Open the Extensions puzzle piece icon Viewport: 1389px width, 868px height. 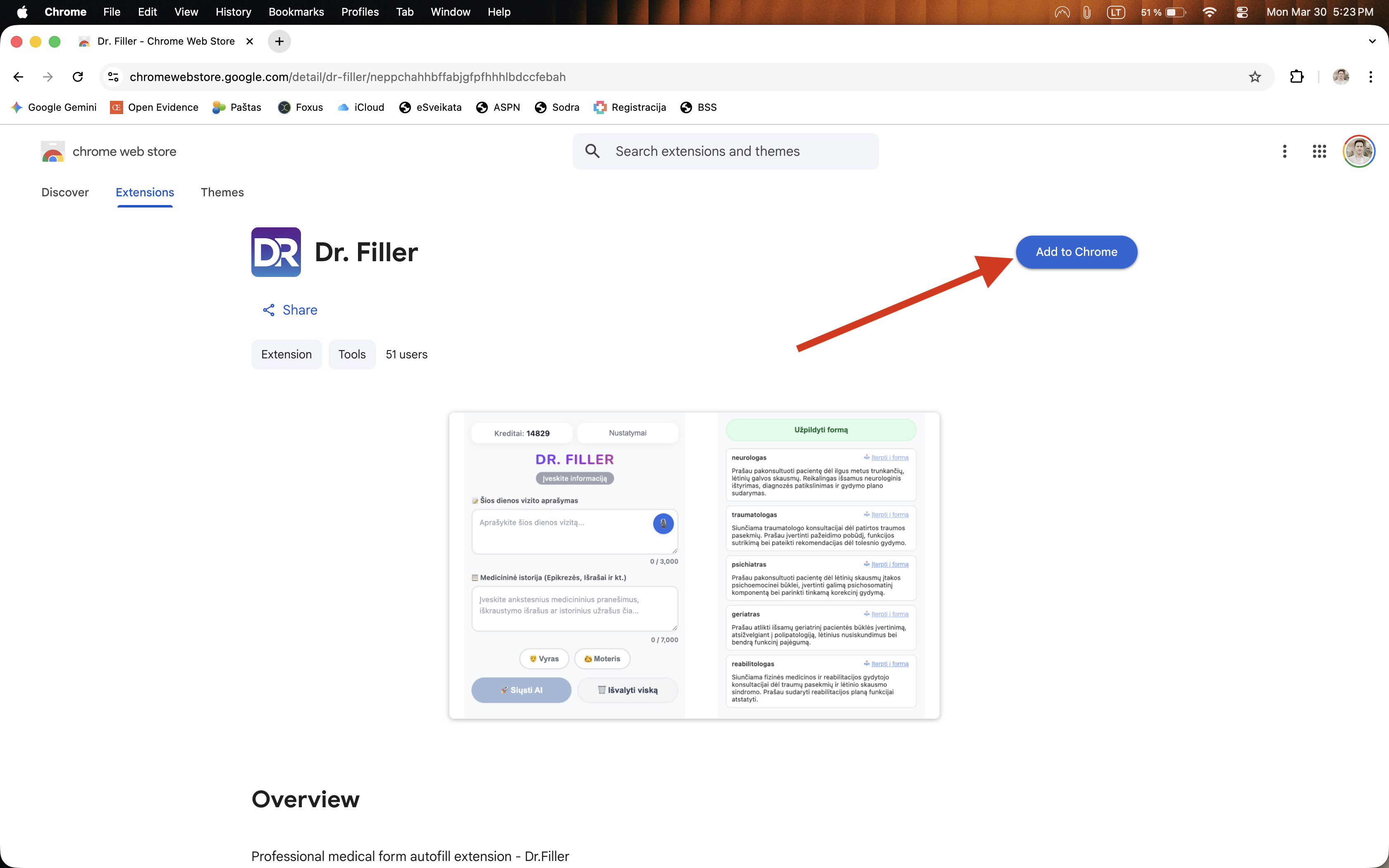click(x=1296, y=77)
